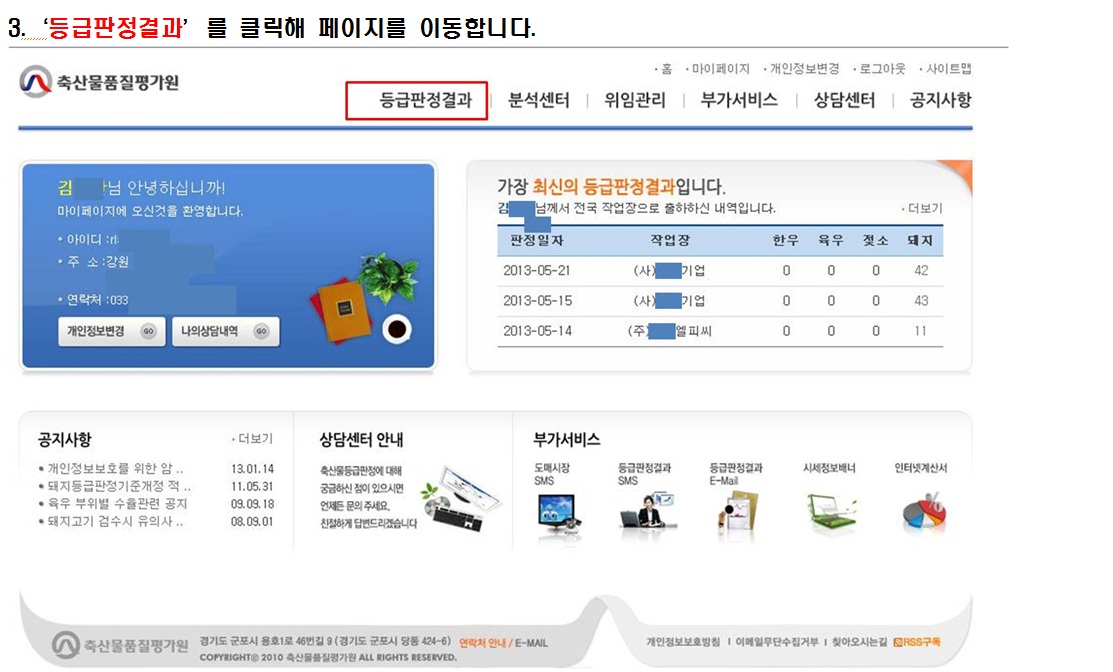The height and width of the screenshot is (672, 1113).
Task: Open the 사이트맵 link
Action: [947, 69]
